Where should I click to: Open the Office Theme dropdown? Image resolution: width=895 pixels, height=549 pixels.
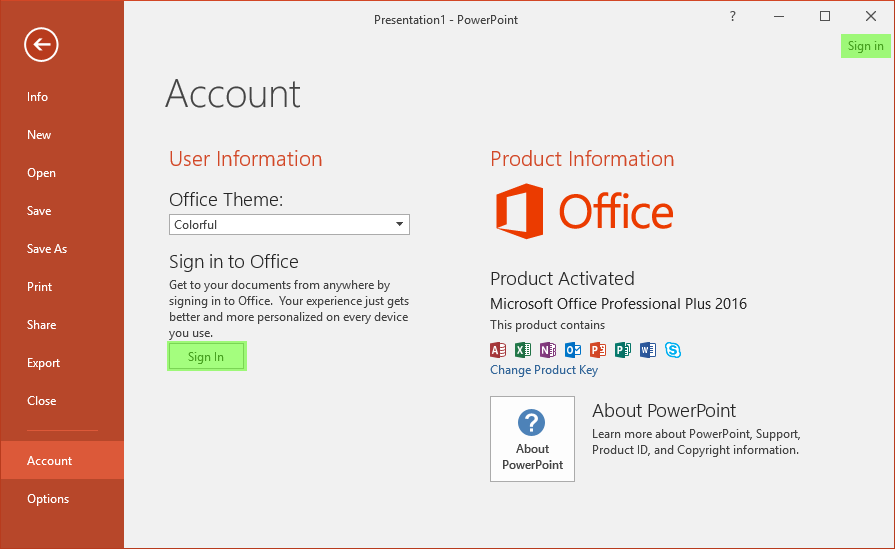point(289,224)
